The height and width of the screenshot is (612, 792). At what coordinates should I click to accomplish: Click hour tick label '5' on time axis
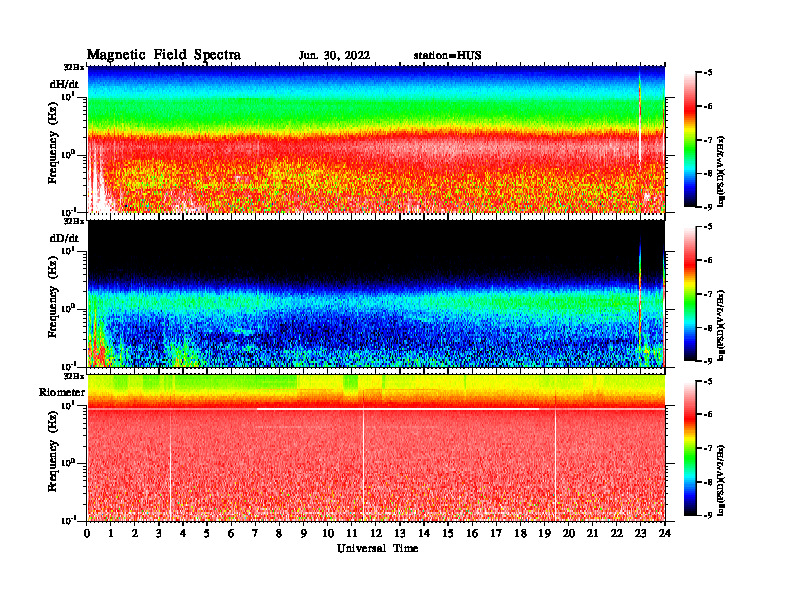click(207, 533)
